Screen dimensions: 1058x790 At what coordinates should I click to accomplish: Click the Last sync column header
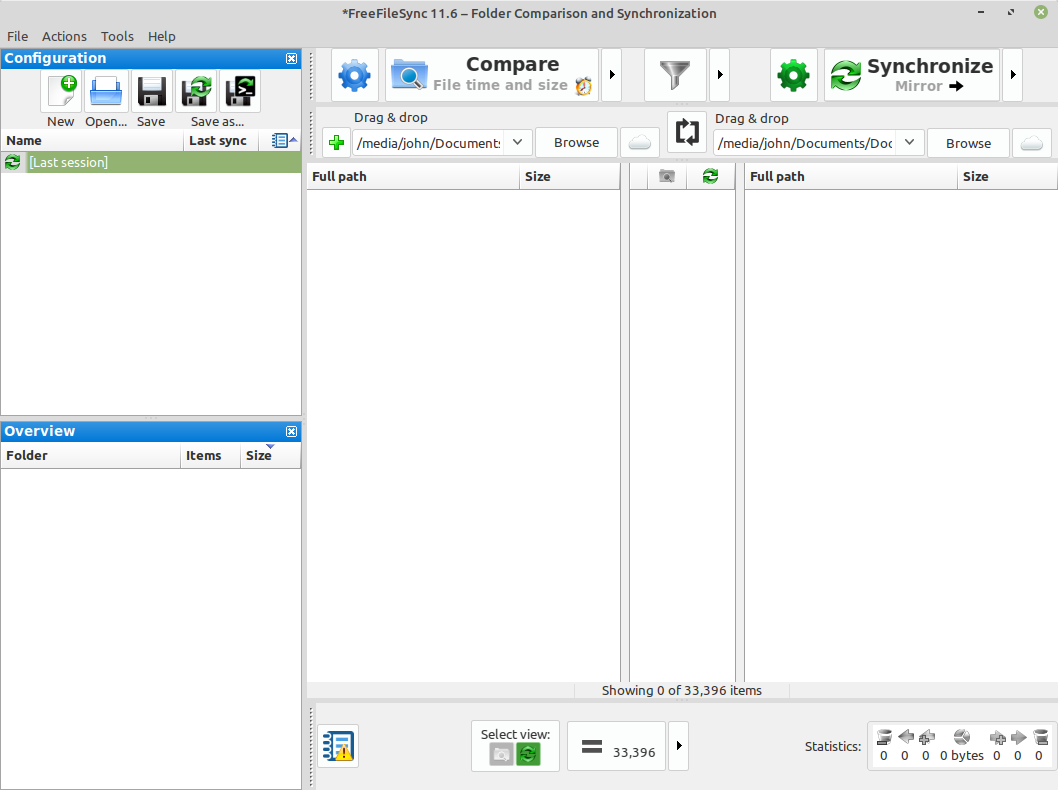click(x=221, y=140)
